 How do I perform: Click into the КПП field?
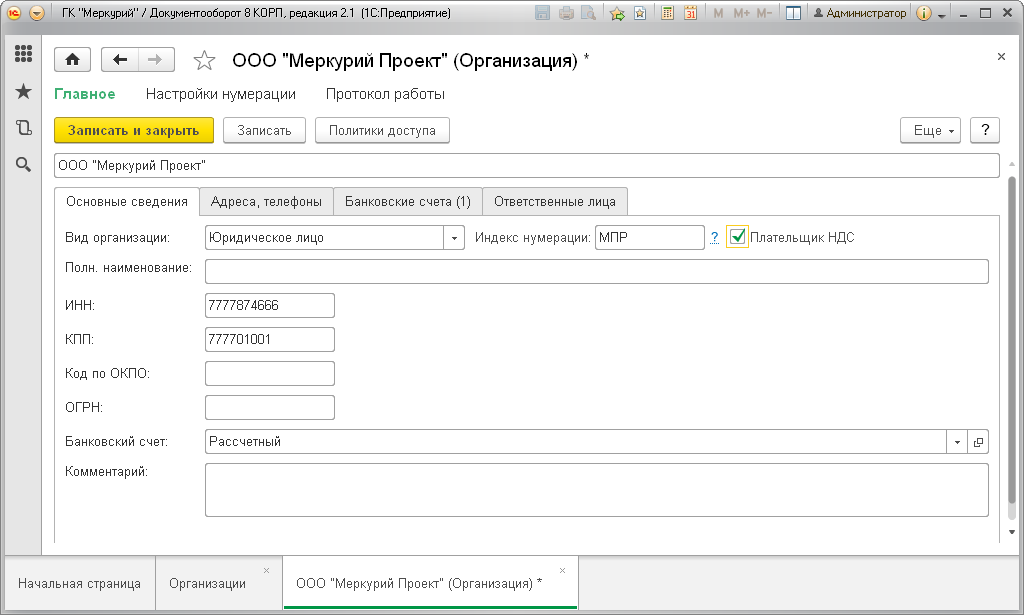[270, 339]
